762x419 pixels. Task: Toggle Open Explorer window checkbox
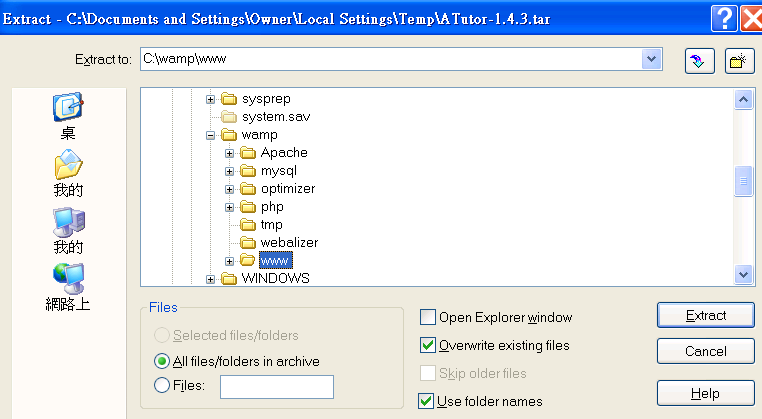tap(428, 317)
